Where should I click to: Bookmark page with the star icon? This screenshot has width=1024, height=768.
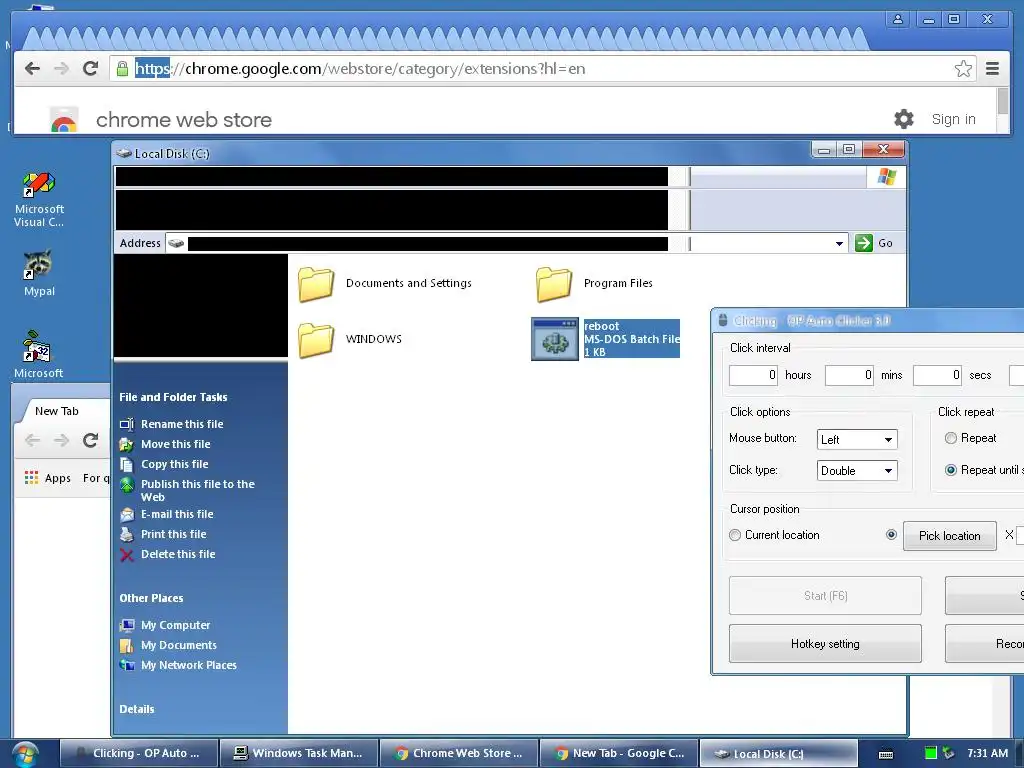963,69
